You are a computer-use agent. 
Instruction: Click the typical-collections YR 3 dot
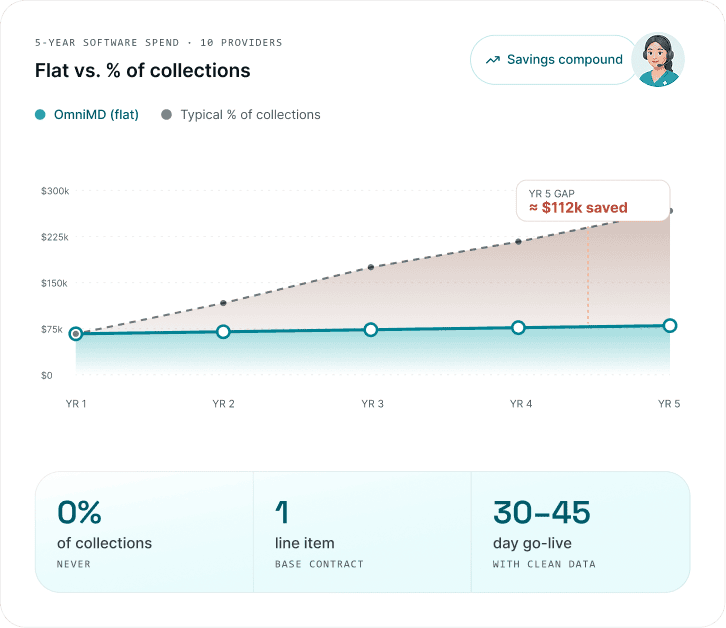pyautogui.click(x=371, y=267)
